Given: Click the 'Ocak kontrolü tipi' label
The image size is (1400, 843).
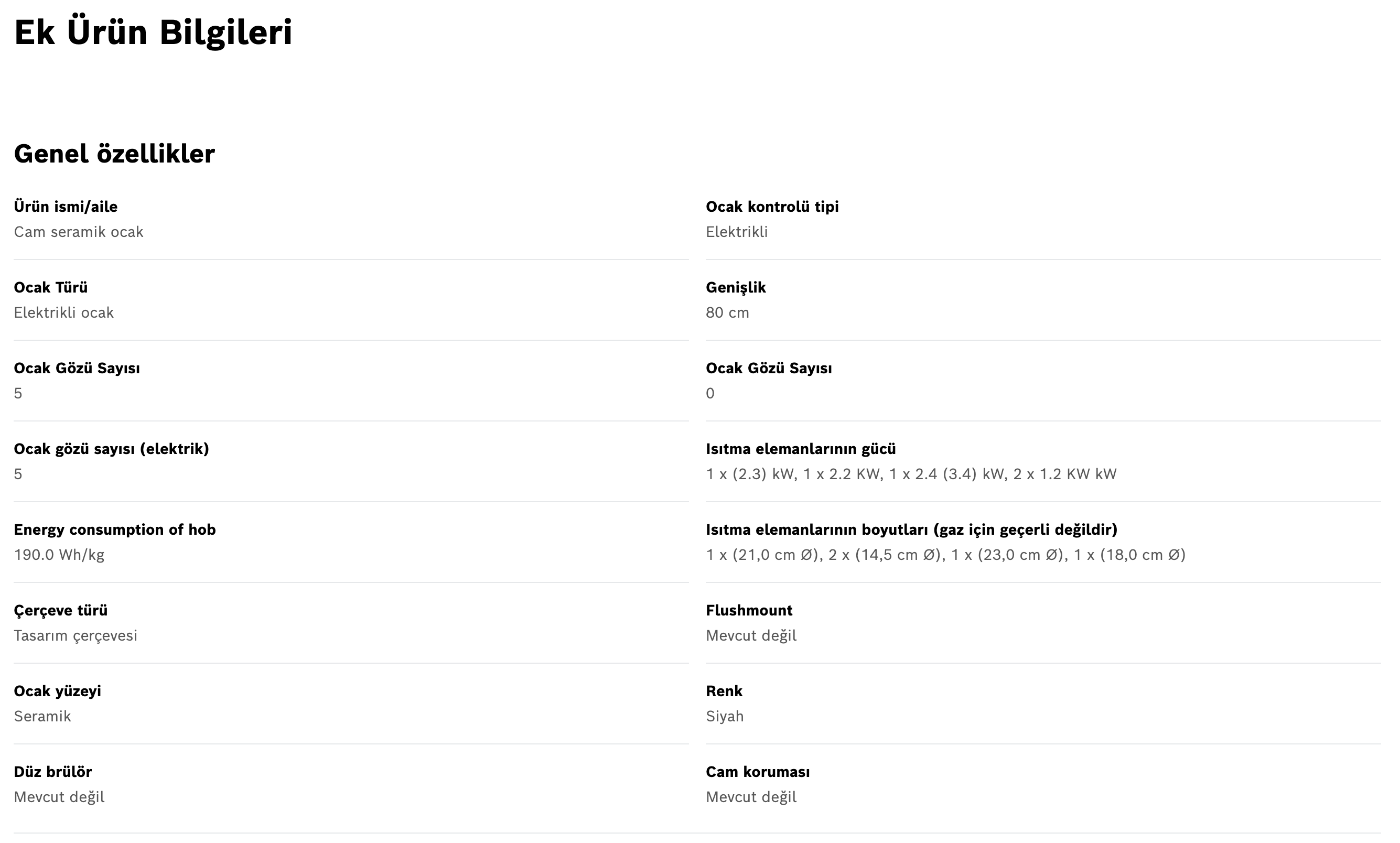Looking at the screenshot, I should pyautogui.click(x=772, y=207).
